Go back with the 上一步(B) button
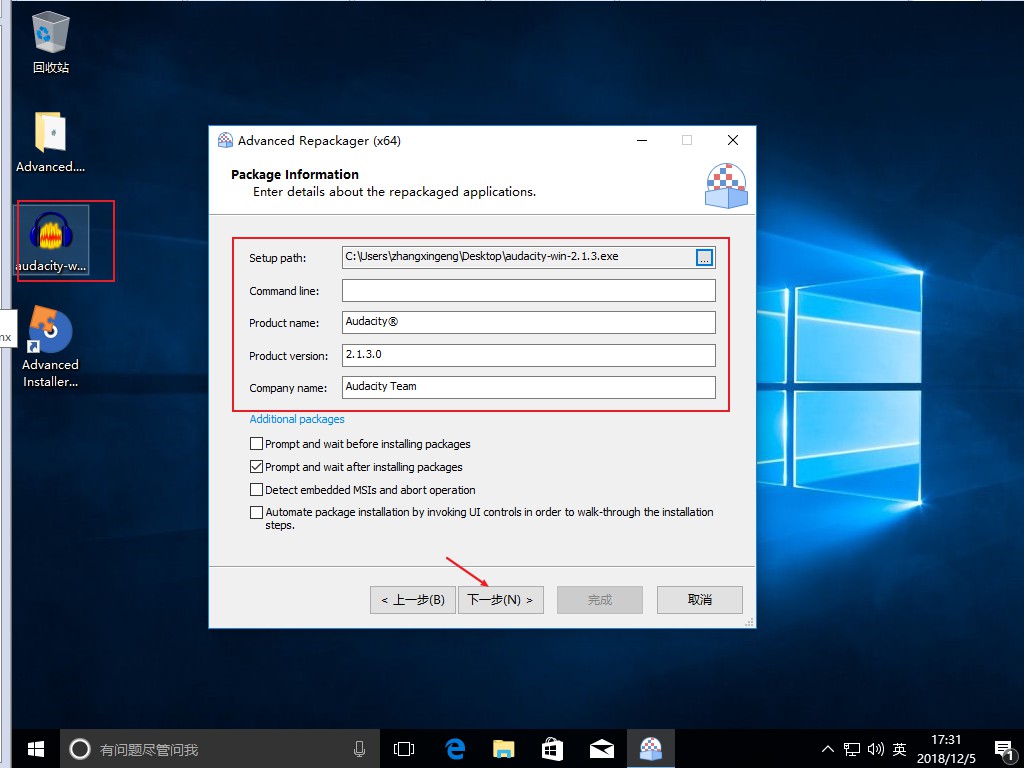Viewport: 1024px width, 768px height. point(413,600)
